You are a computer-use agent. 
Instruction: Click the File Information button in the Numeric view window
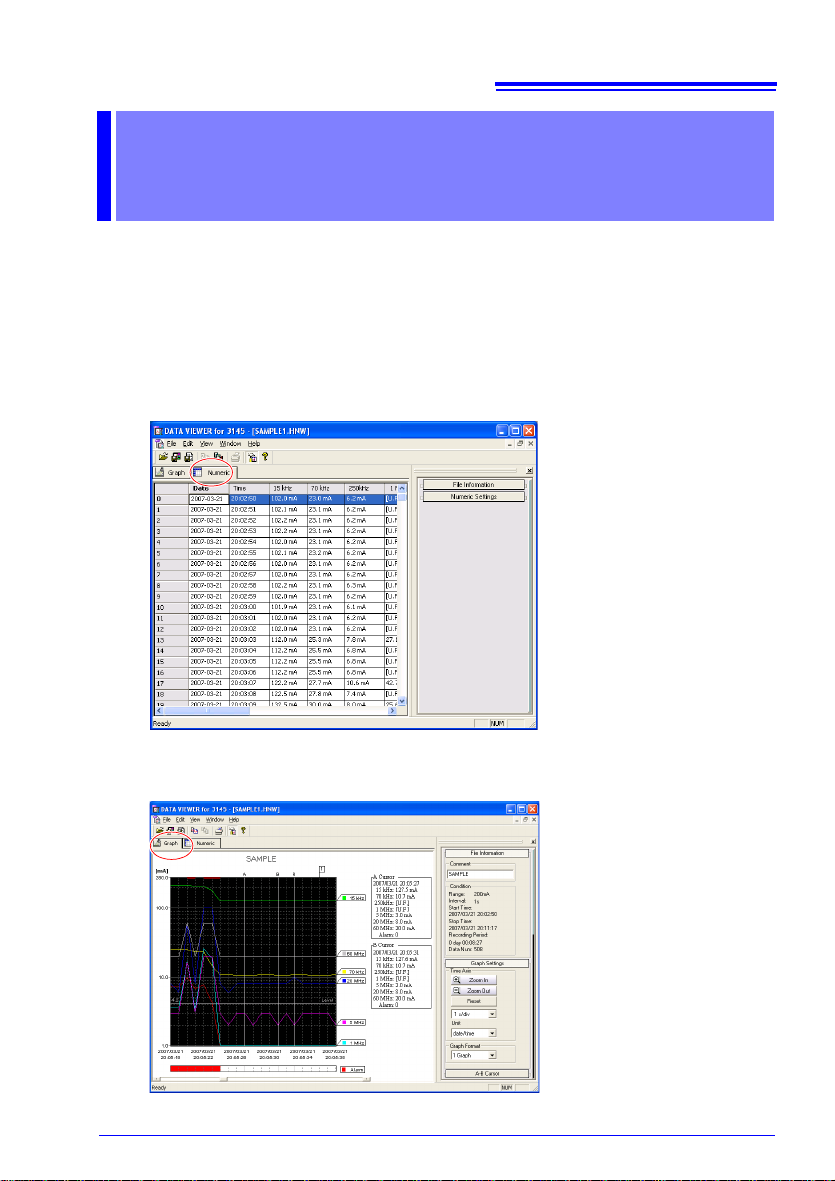[473, 485]
